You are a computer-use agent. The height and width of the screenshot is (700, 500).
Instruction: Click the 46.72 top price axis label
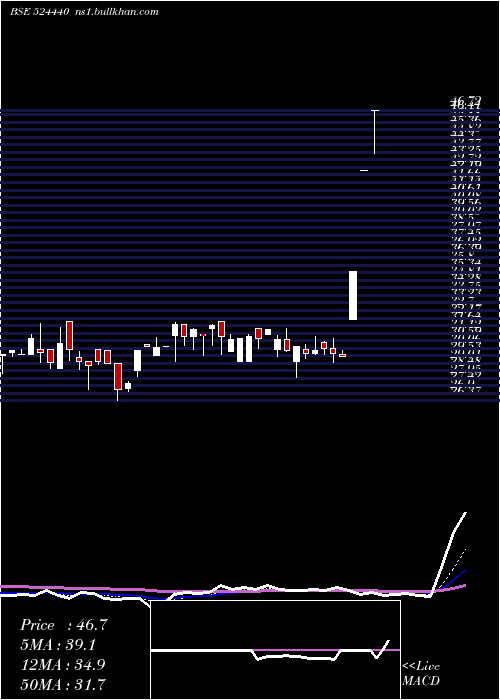[466, 100]
